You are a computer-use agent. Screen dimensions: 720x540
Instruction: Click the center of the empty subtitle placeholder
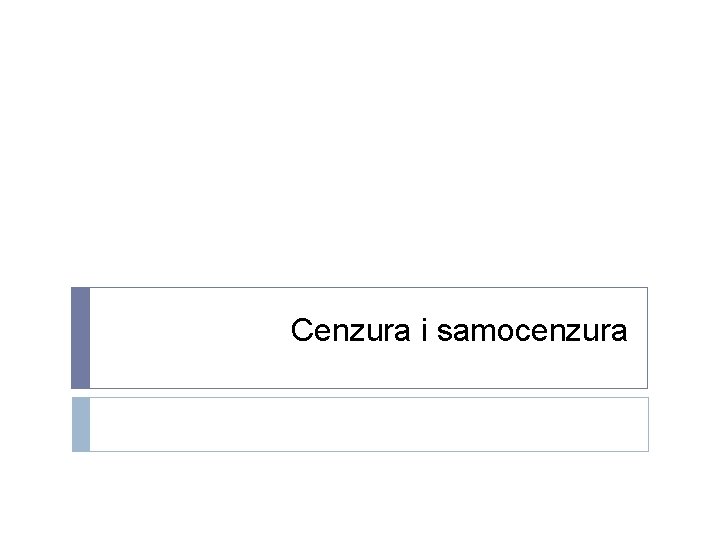click(369, 424)
